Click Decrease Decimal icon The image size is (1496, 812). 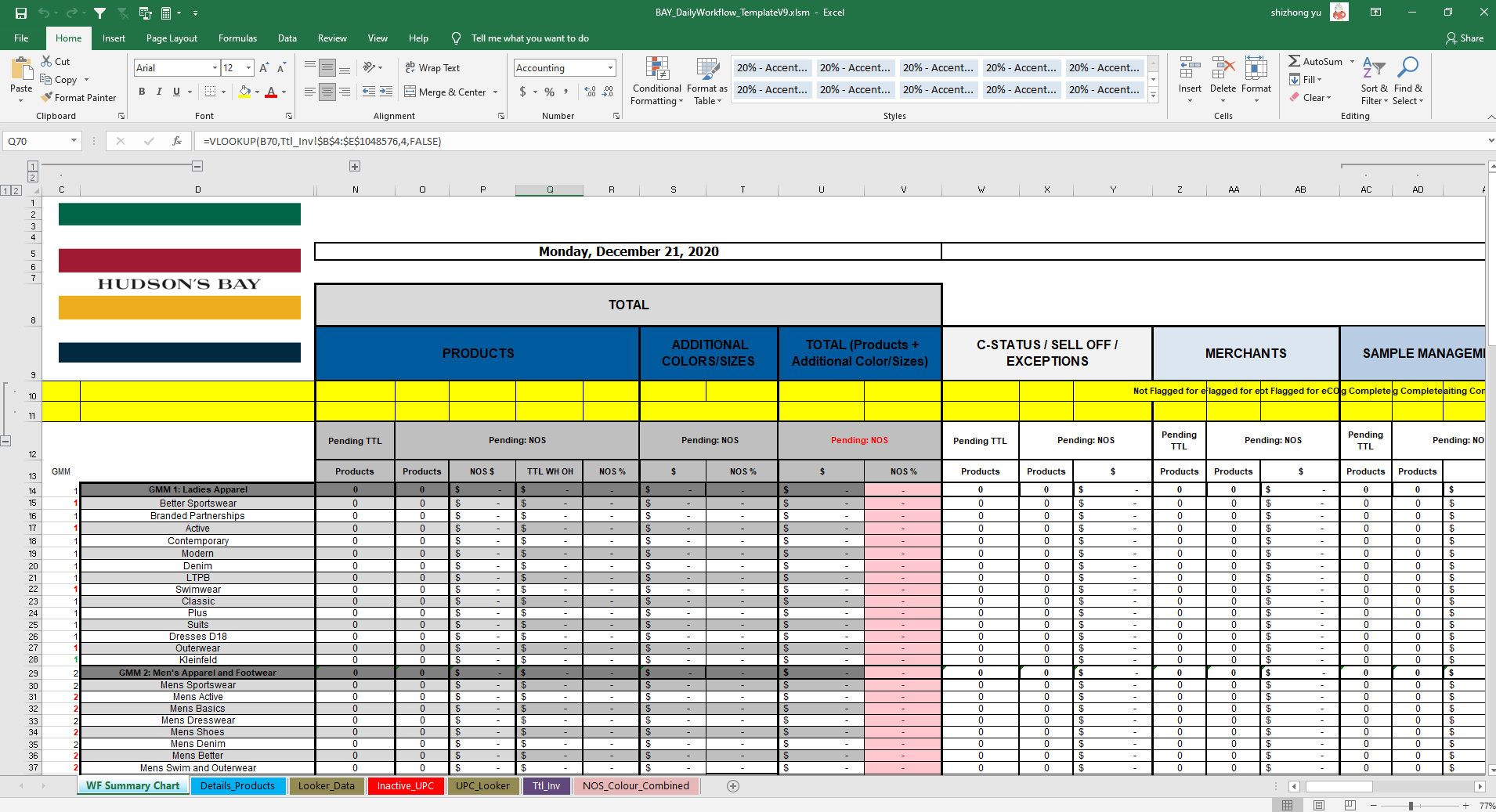[x=608, y=92]
